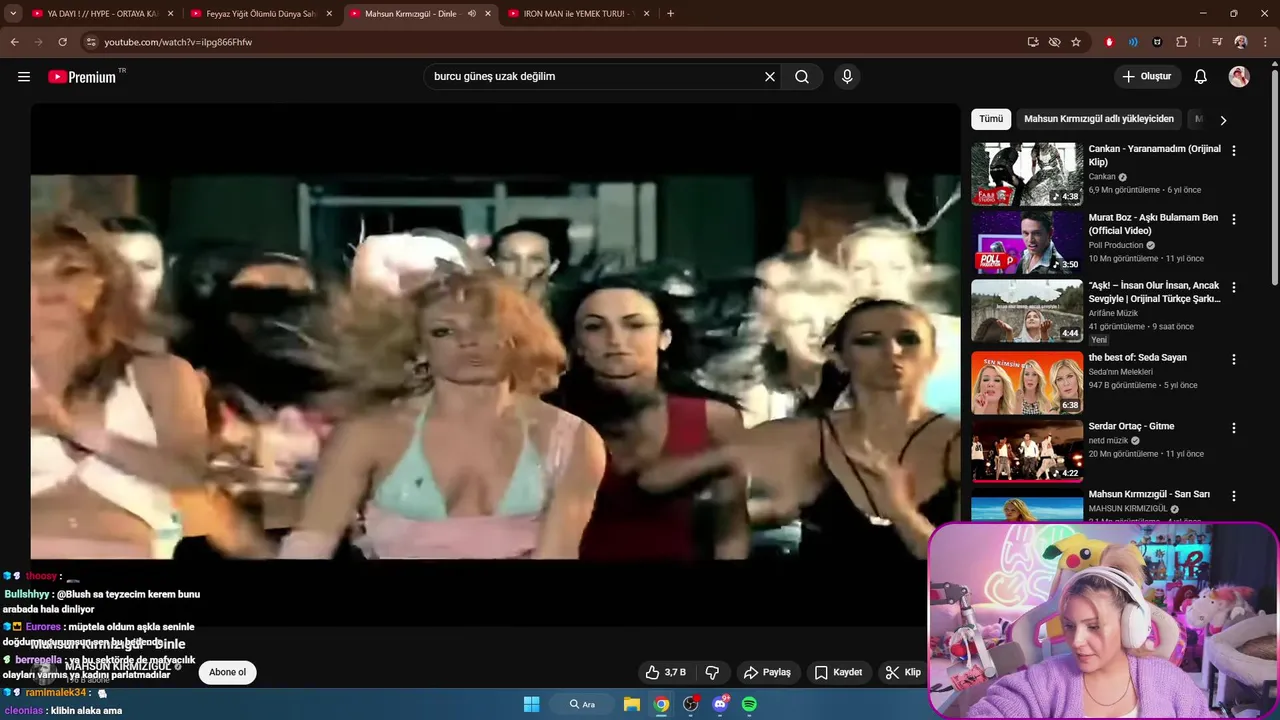Open Aşk İnsan Olur İnsan thumbnail
Viewport: 1280px width, 720px height.
[1027, 310]
